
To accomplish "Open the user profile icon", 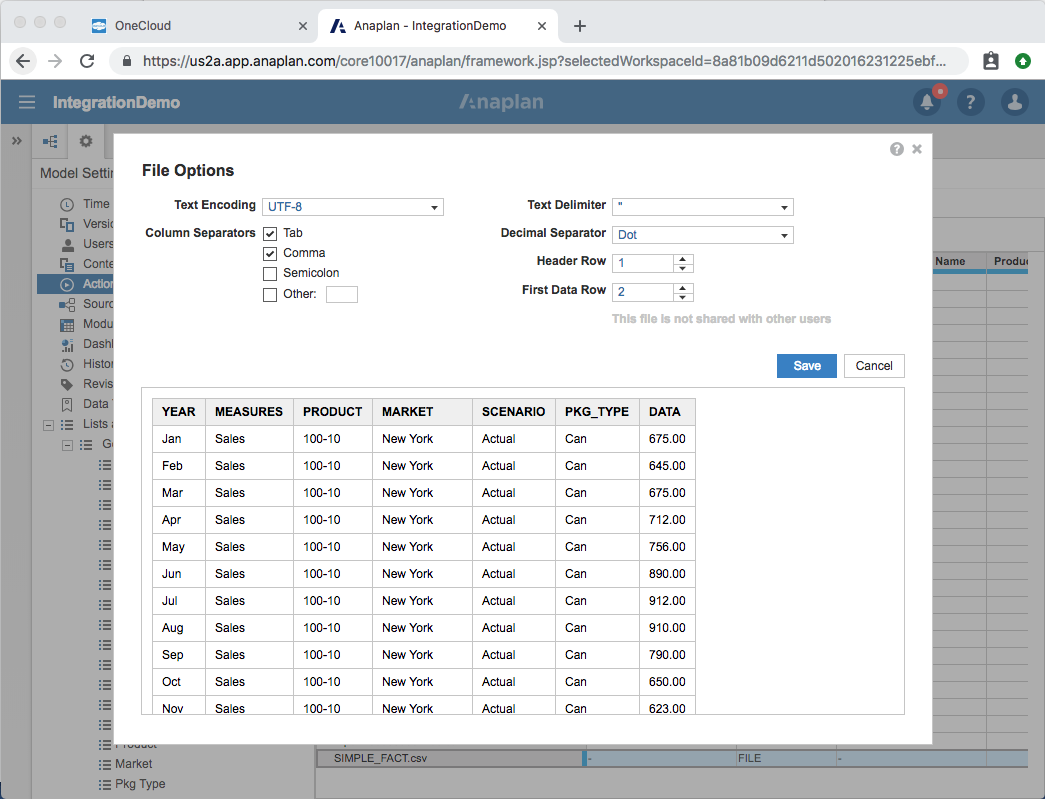I will coord(1014,102).
